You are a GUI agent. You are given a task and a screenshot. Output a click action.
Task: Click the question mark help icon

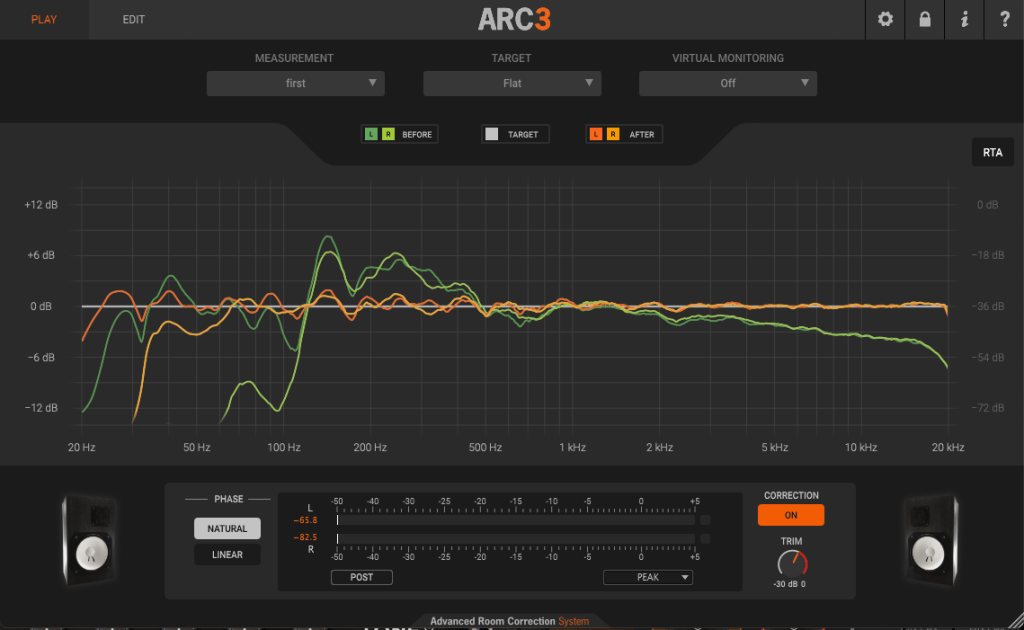click(x=1003, y=20)
